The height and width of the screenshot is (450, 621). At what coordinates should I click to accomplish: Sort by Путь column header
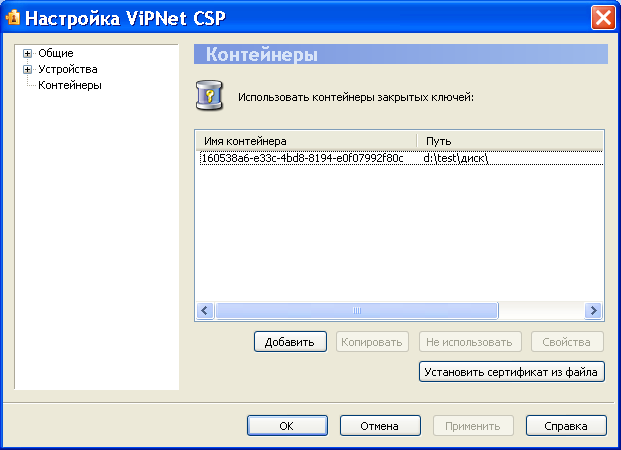tap(510, 141)
